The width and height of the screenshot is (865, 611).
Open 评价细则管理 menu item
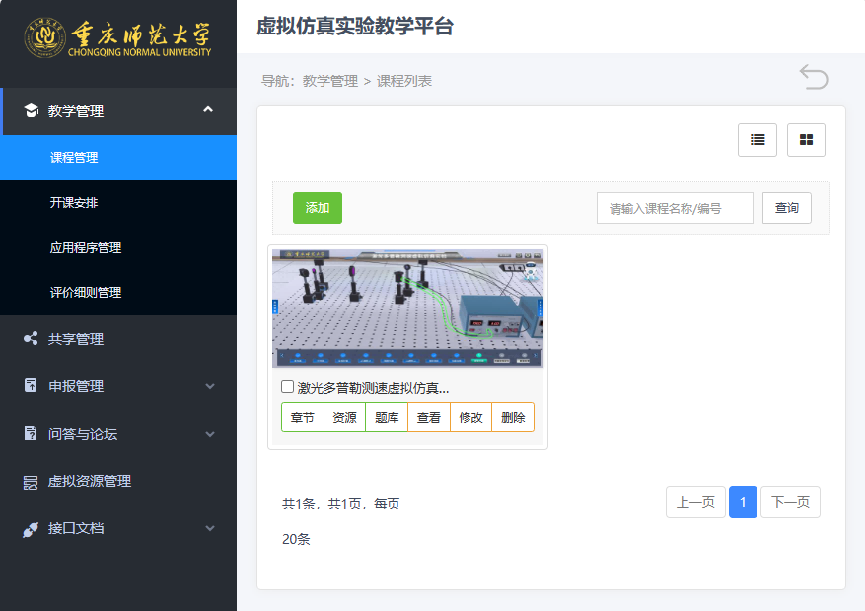click(x=85, y=293)
